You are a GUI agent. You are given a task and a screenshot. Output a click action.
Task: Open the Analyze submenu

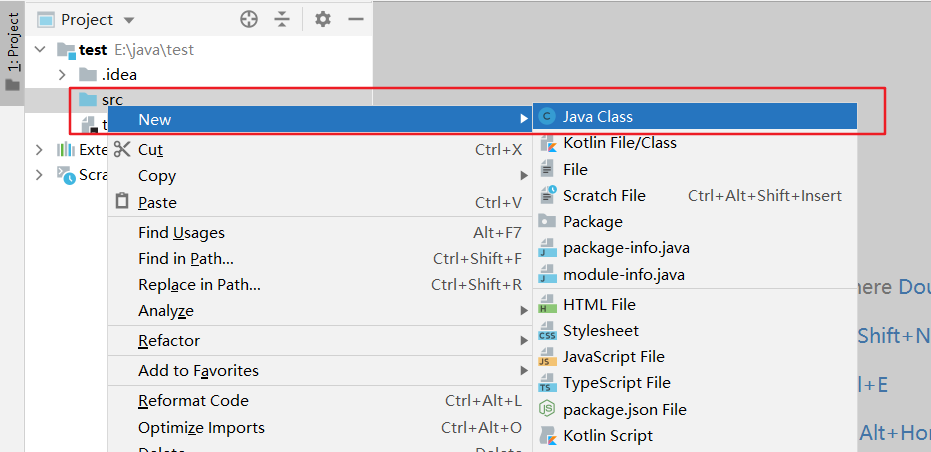(320, 311)
